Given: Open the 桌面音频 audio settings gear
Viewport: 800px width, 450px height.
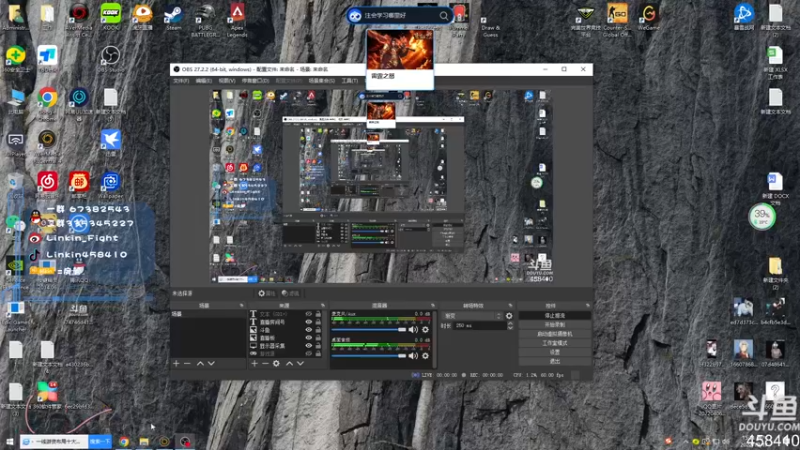Looking at the screenshot, I should (426, 355).
